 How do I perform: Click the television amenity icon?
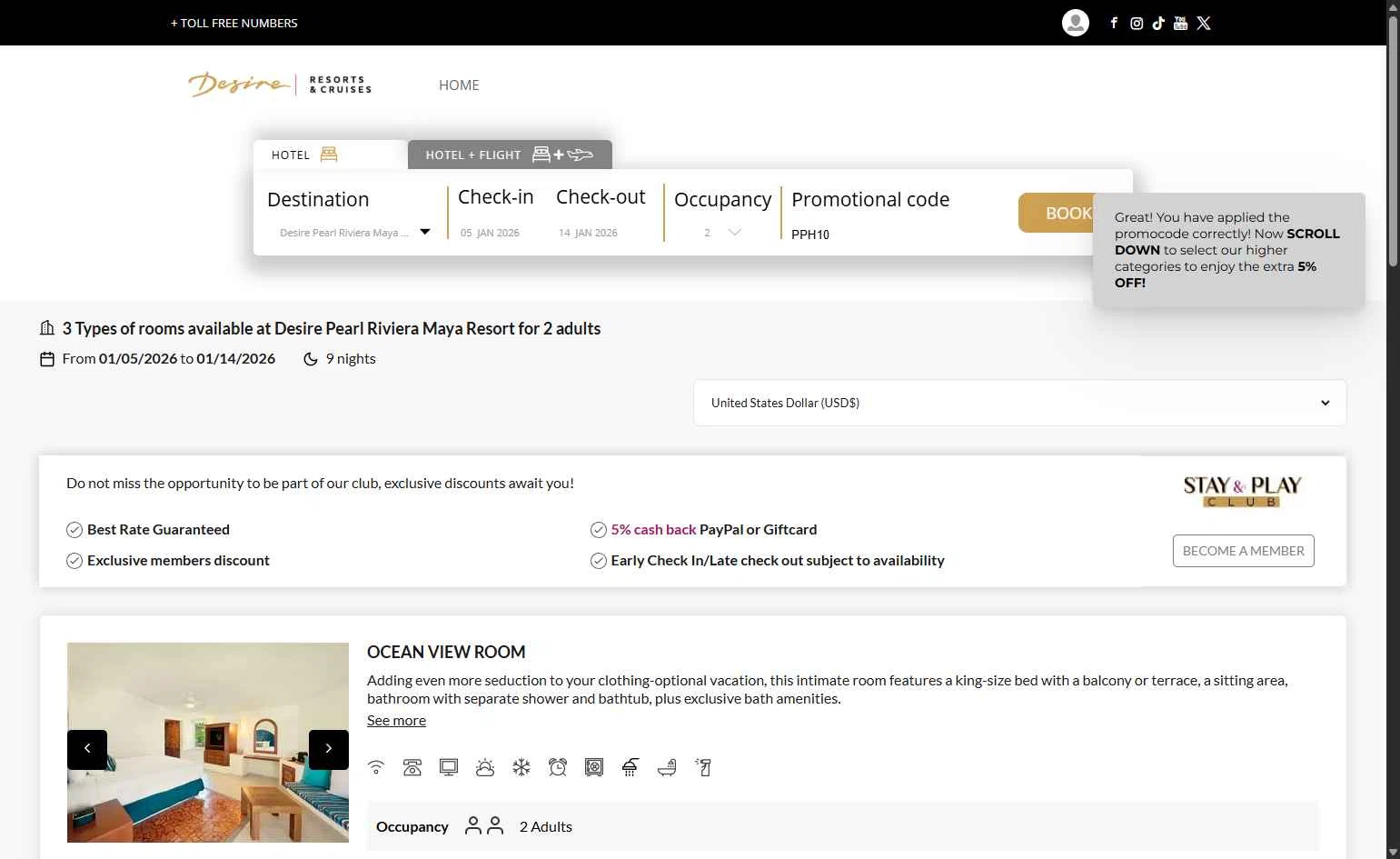click(449, 767)
